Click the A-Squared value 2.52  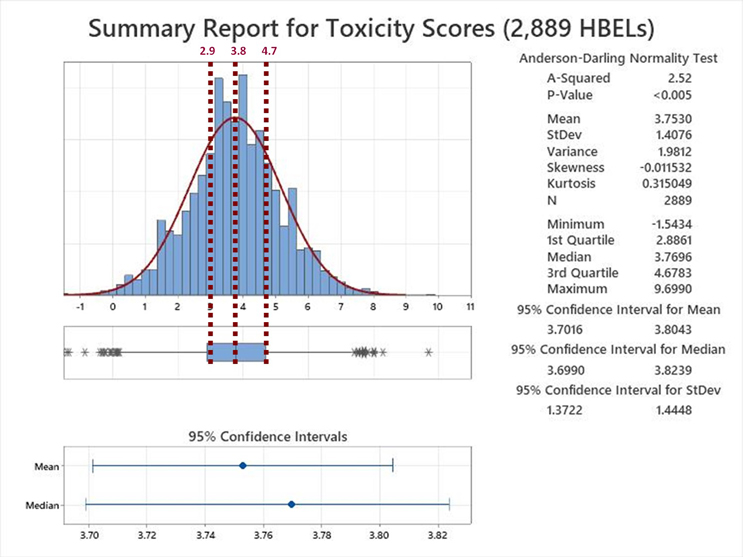coord(680,78)
